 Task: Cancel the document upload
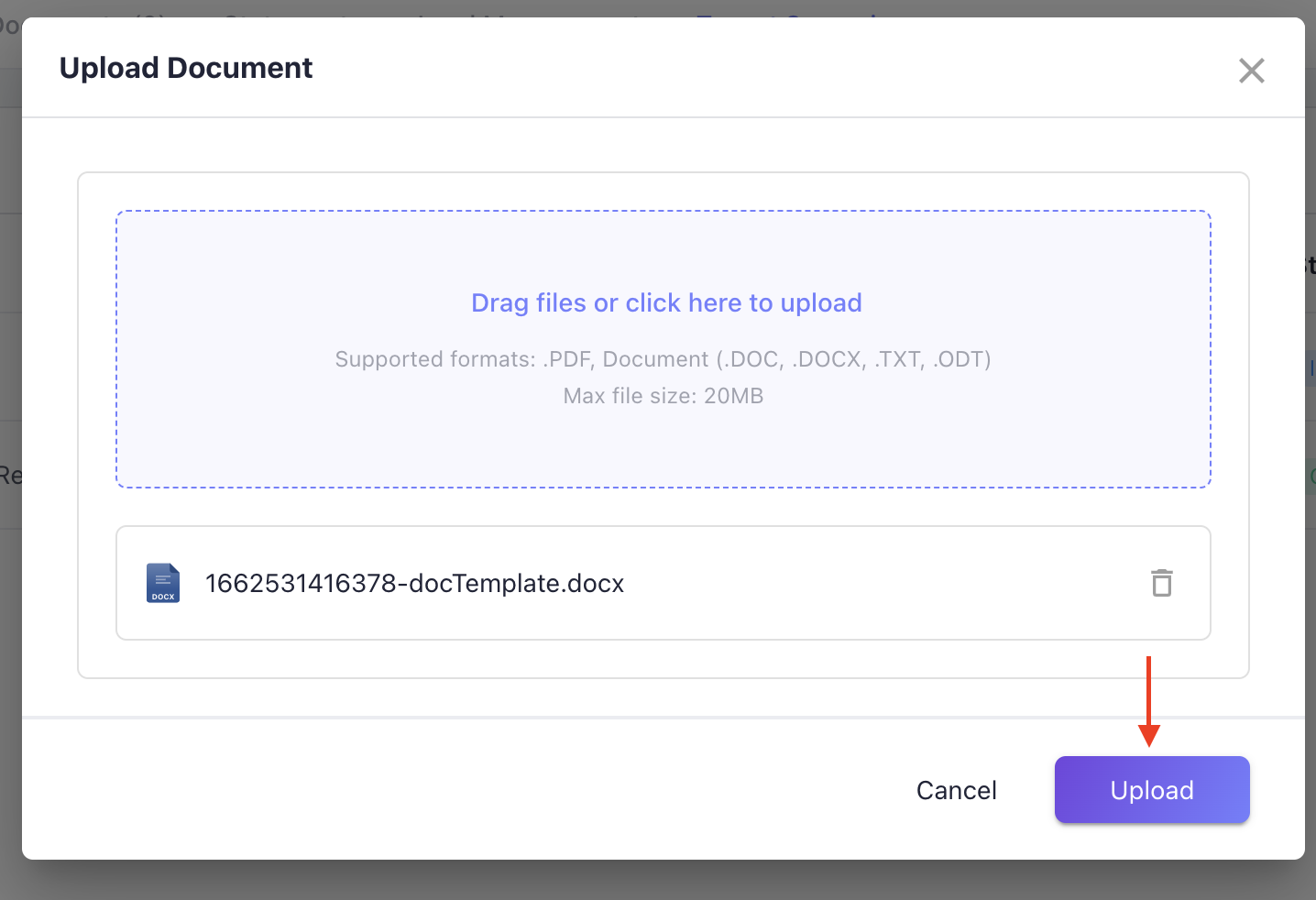956,790
